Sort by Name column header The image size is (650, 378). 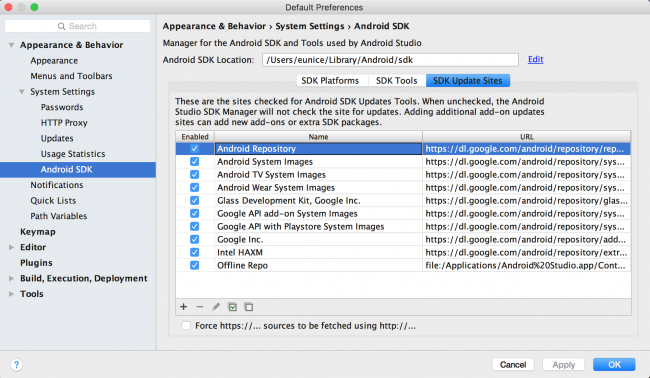(318, 137)
